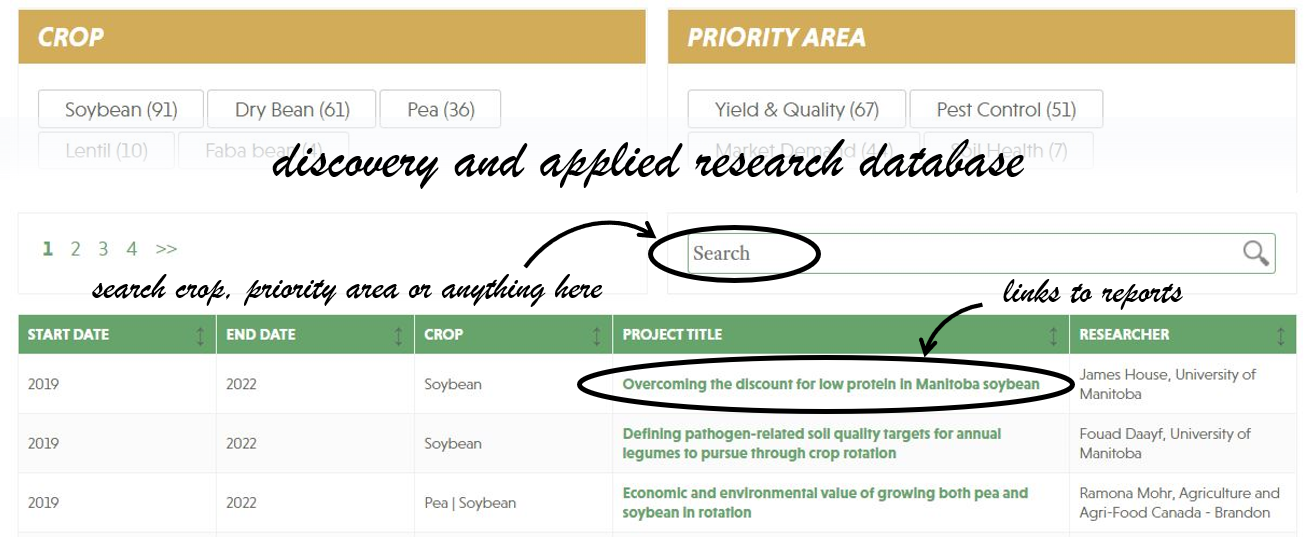Jump to page 3 of results
This screenshot has height=537, width=1306.
coord(103,249)
